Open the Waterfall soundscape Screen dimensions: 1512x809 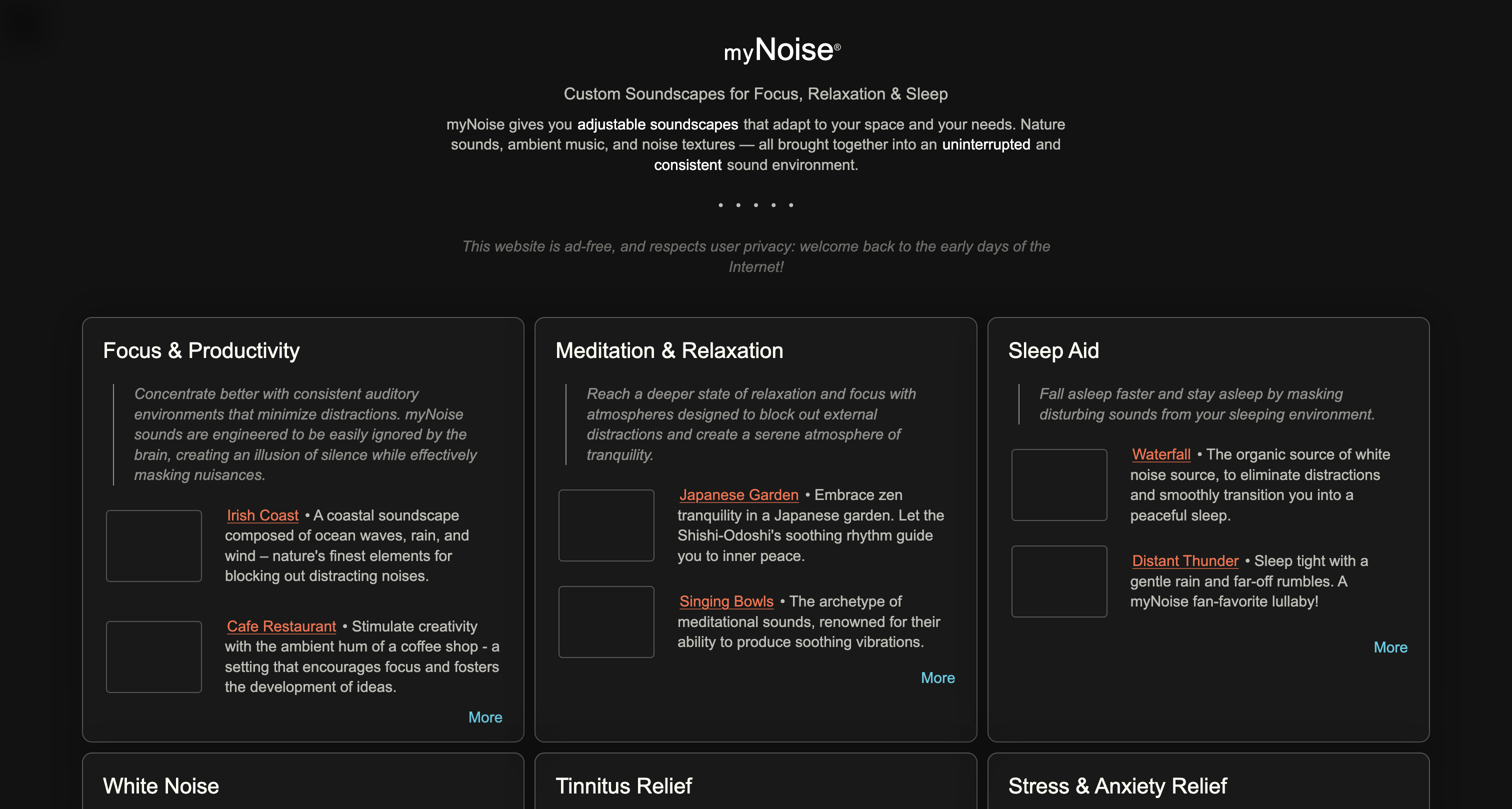[1160, 454]
